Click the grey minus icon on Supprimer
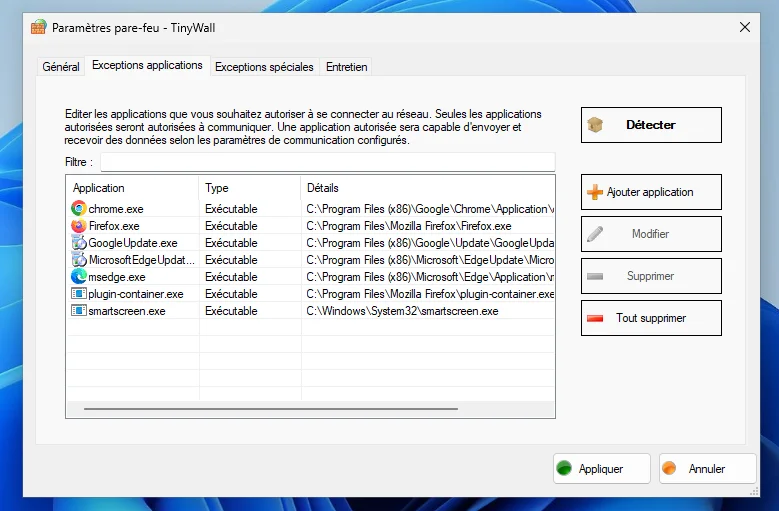779x511 pixels. point(595,276)
